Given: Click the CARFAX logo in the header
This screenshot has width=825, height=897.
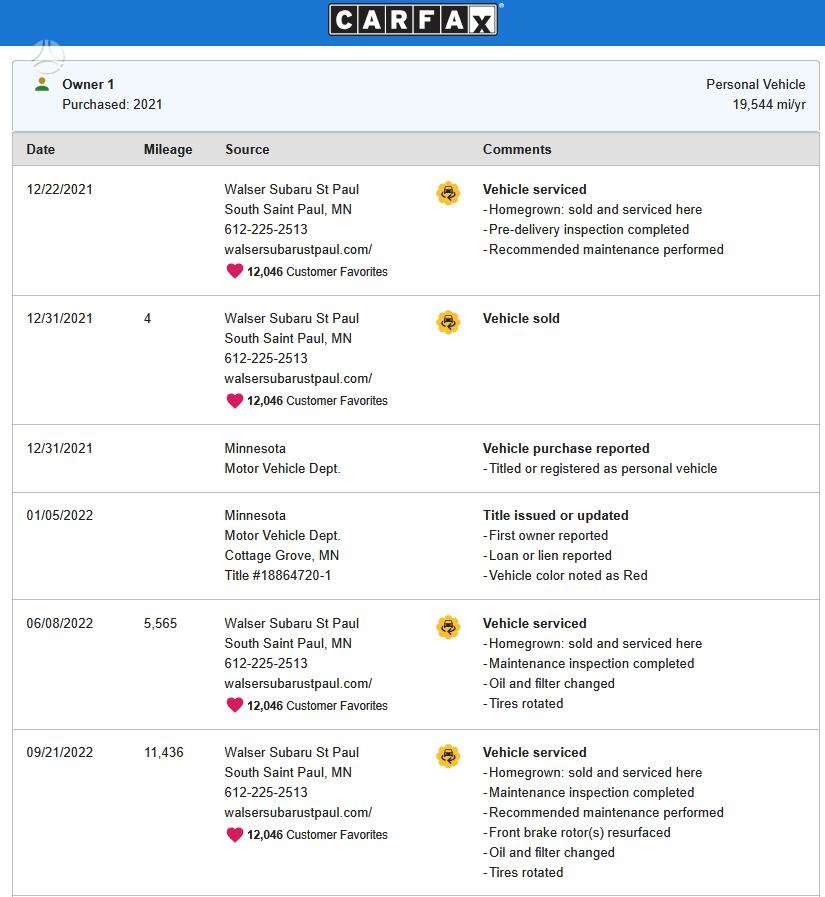Looking at the screenshot, I should tap(413, 20).
